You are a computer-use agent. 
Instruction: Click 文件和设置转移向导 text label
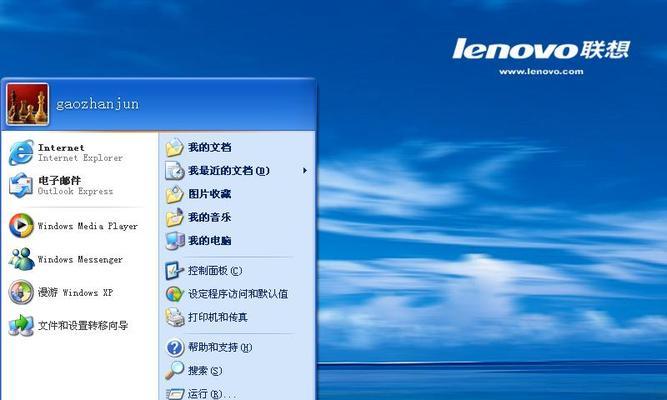[83, 326]
